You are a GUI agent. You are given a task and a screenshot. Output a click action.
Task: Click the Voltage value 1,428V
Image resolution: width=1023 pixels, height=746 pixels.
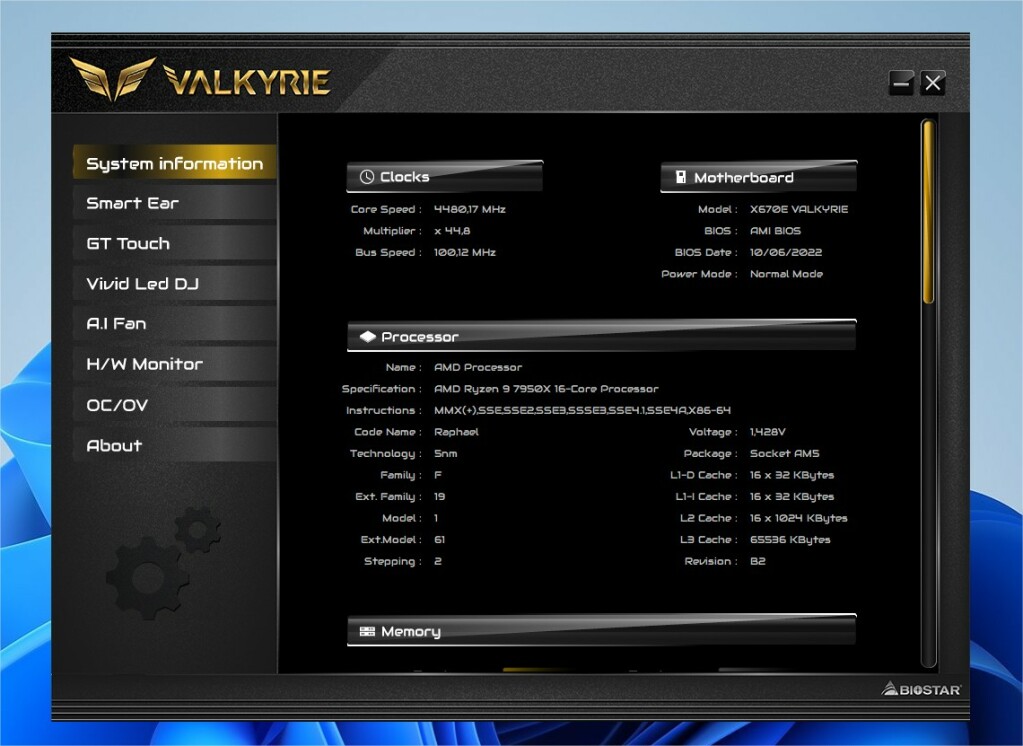768,431
